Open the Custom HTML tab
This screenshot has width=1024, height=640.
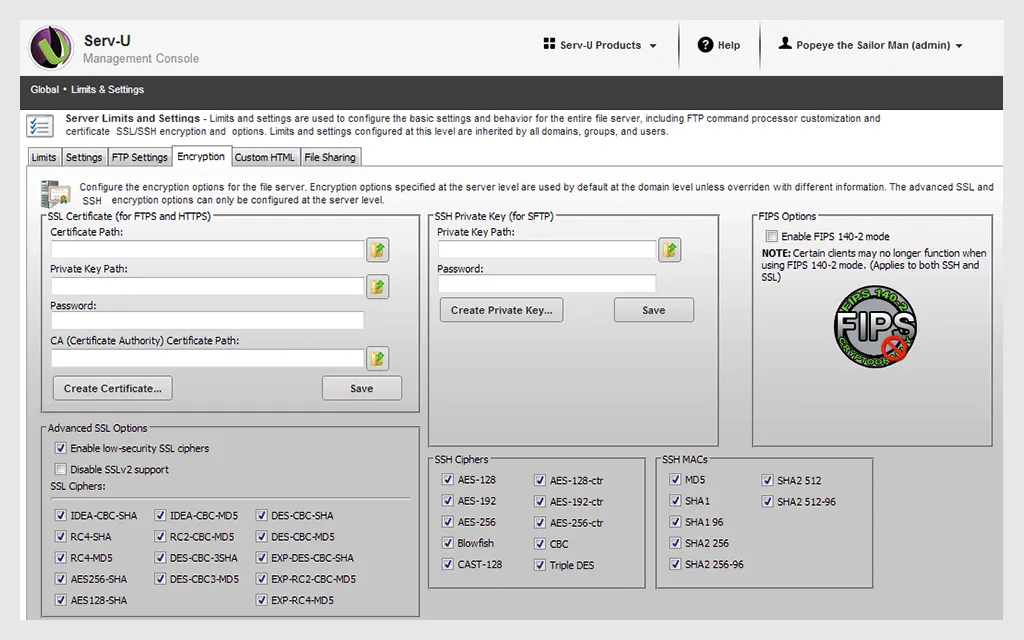264,156
